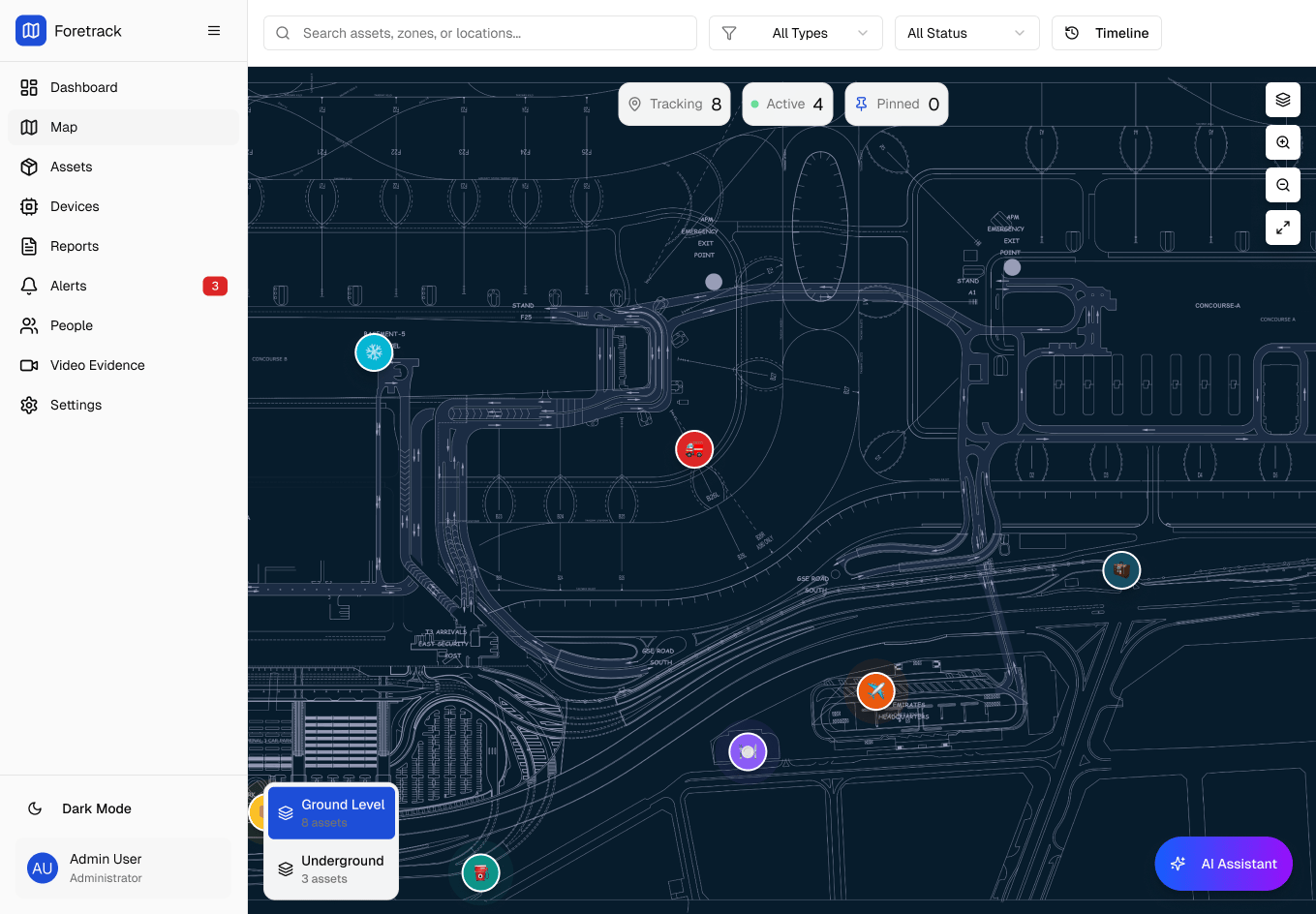Switch to Underground floor
Image resolution: width=1316 pixels, height=914 pixels.
click(x=331, y=869)
